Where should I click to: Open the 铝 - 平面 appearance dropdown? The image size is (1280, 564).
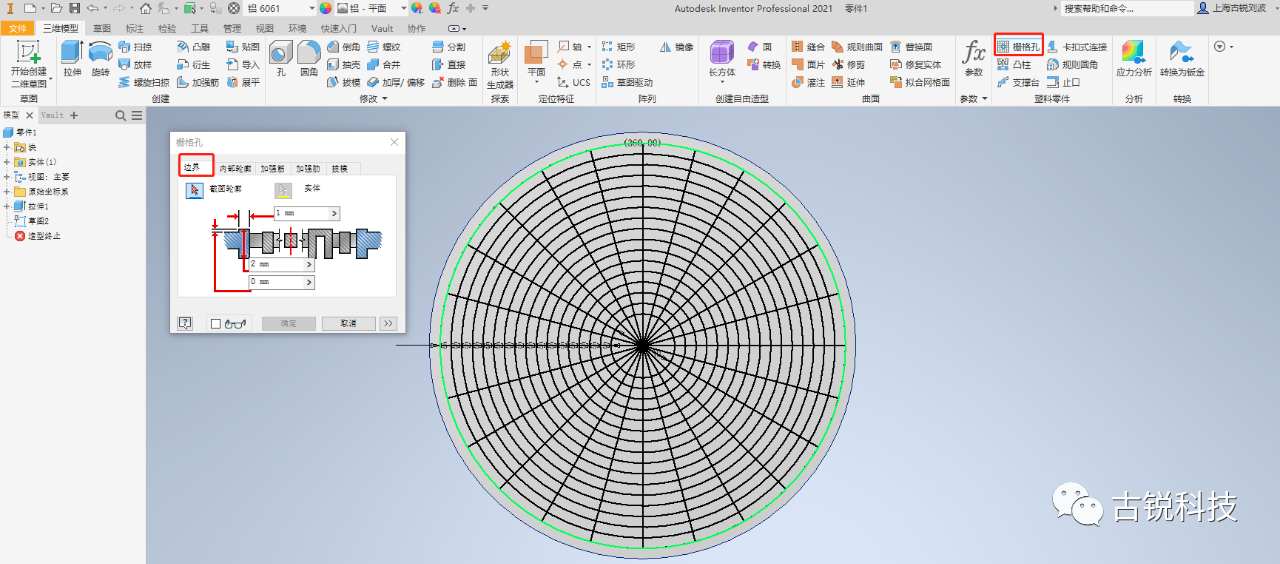(403, 7)
